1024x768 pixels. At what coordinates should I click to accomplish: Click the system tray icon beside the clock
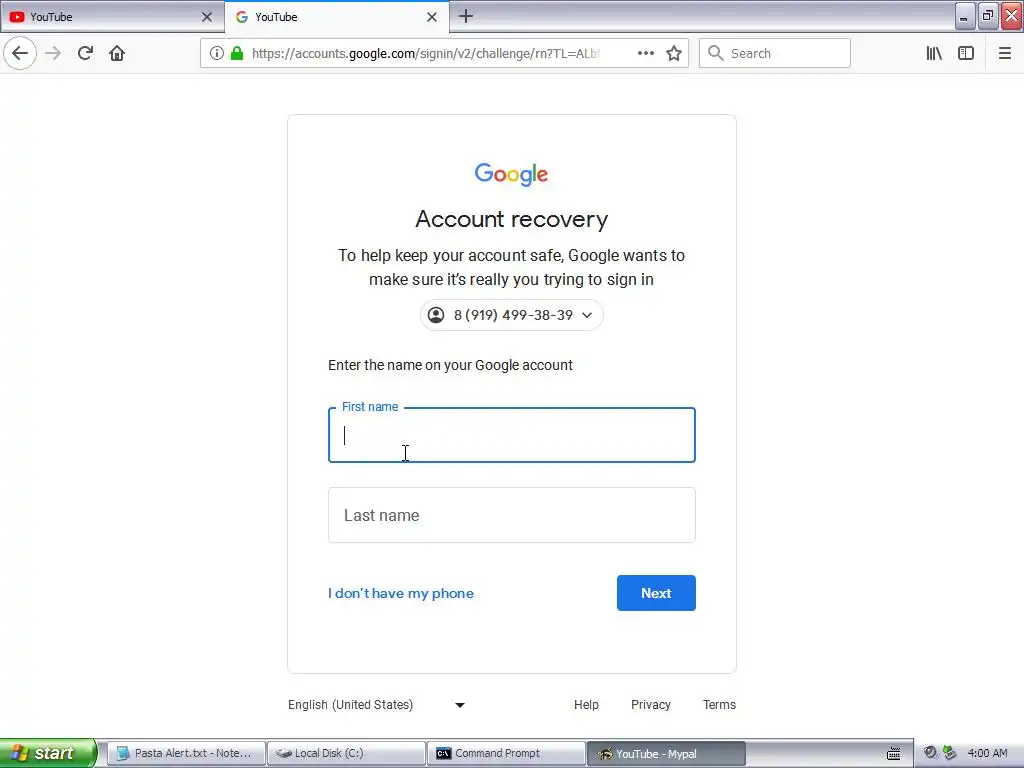(x=950, y=753)
